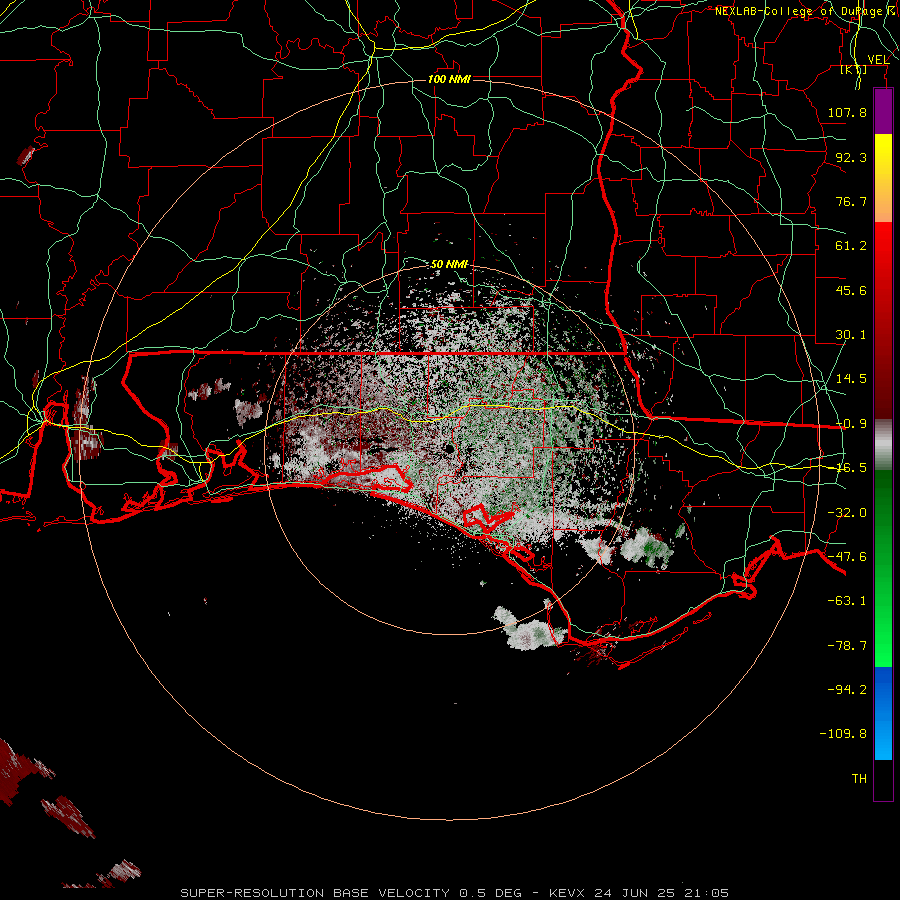Click the TH legend label

click(x=859, y=779)
